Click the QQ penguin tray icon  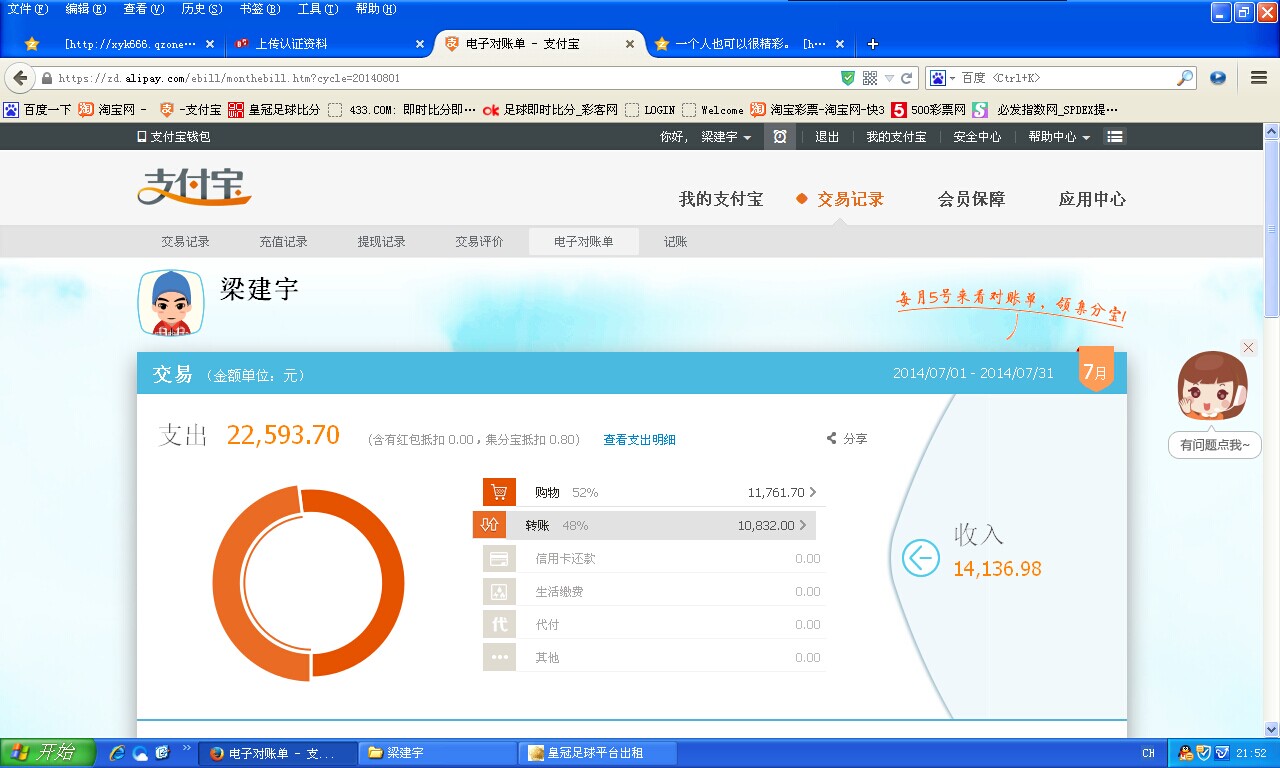[x=1186, y=753]
